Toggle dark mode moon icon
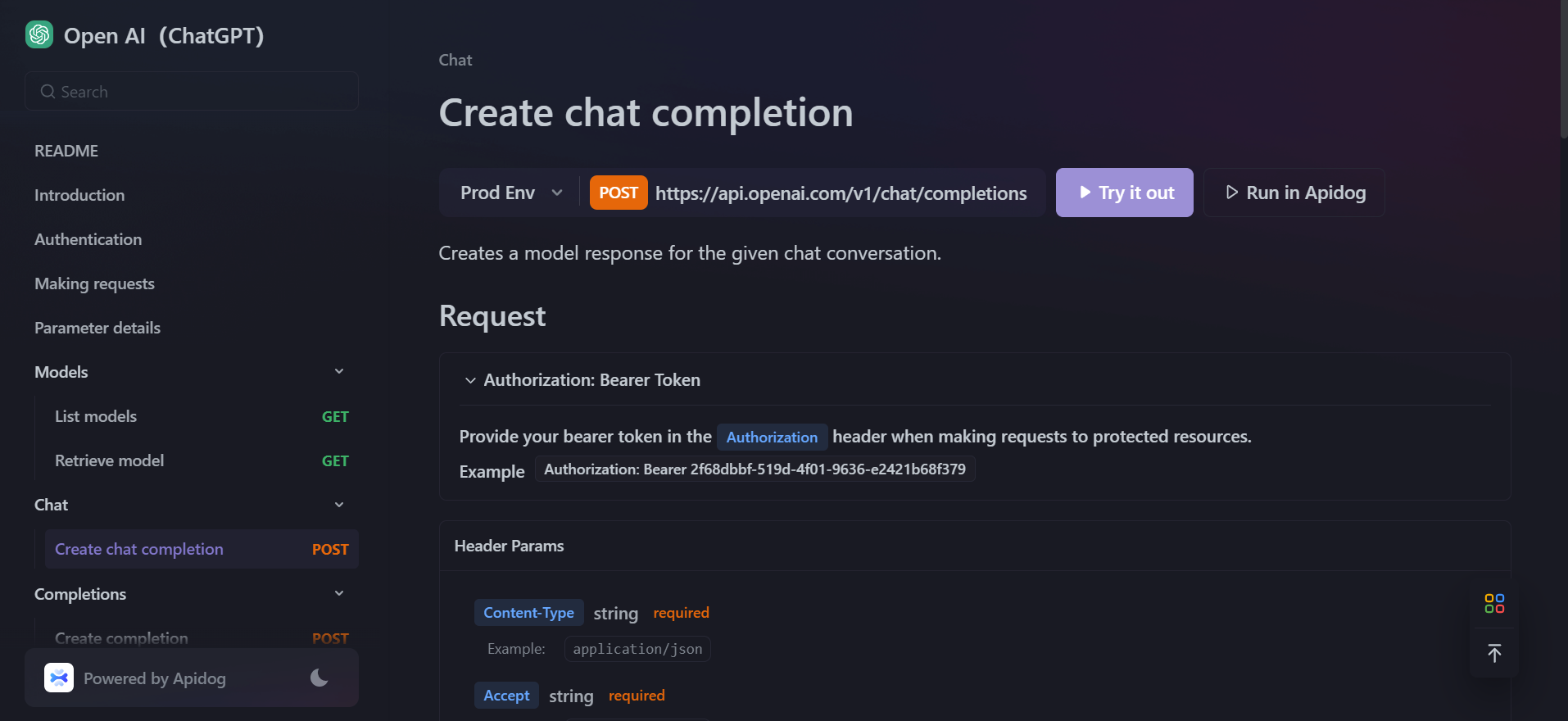 click(319, 678)
